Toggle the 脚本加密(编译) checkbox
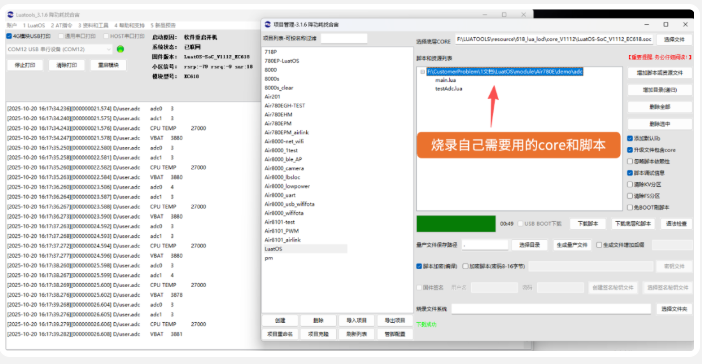 click(x=419, y=266)
